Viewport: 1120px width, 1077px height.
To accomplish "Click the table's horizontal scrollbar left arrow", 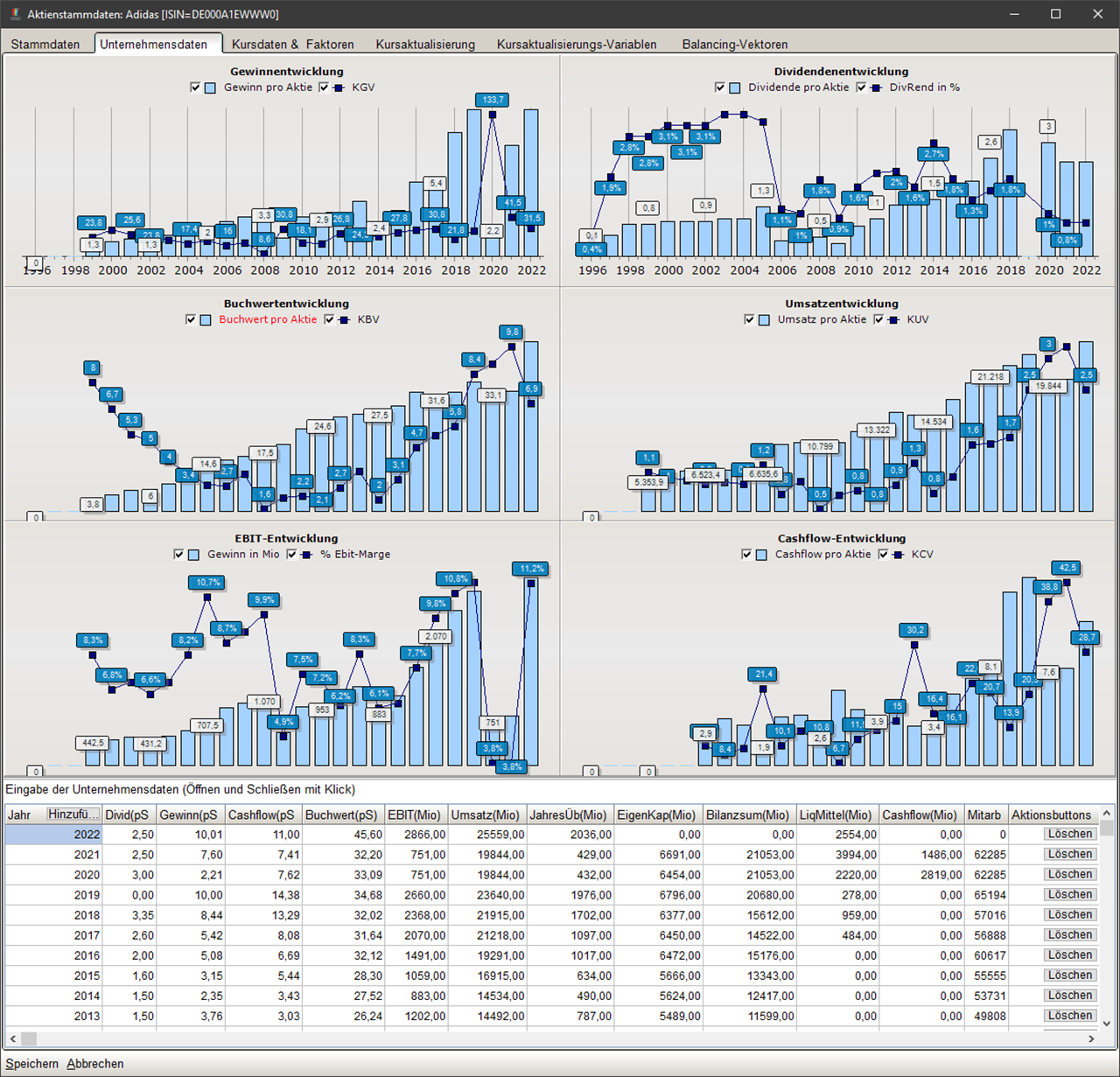I will [x=12, y=1039].
